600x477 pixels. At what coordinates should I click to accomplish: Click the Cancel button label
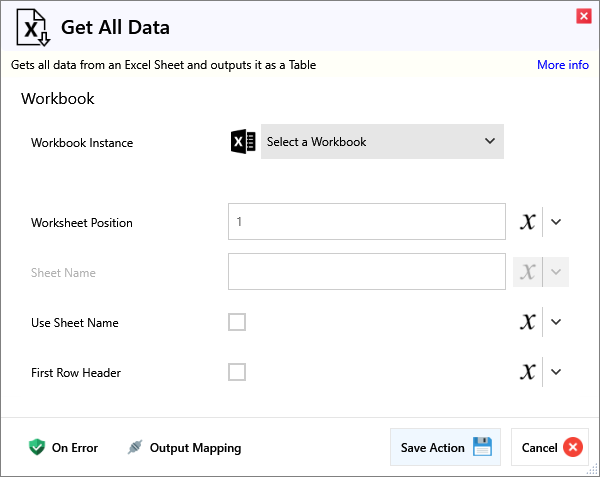[540, 448]
